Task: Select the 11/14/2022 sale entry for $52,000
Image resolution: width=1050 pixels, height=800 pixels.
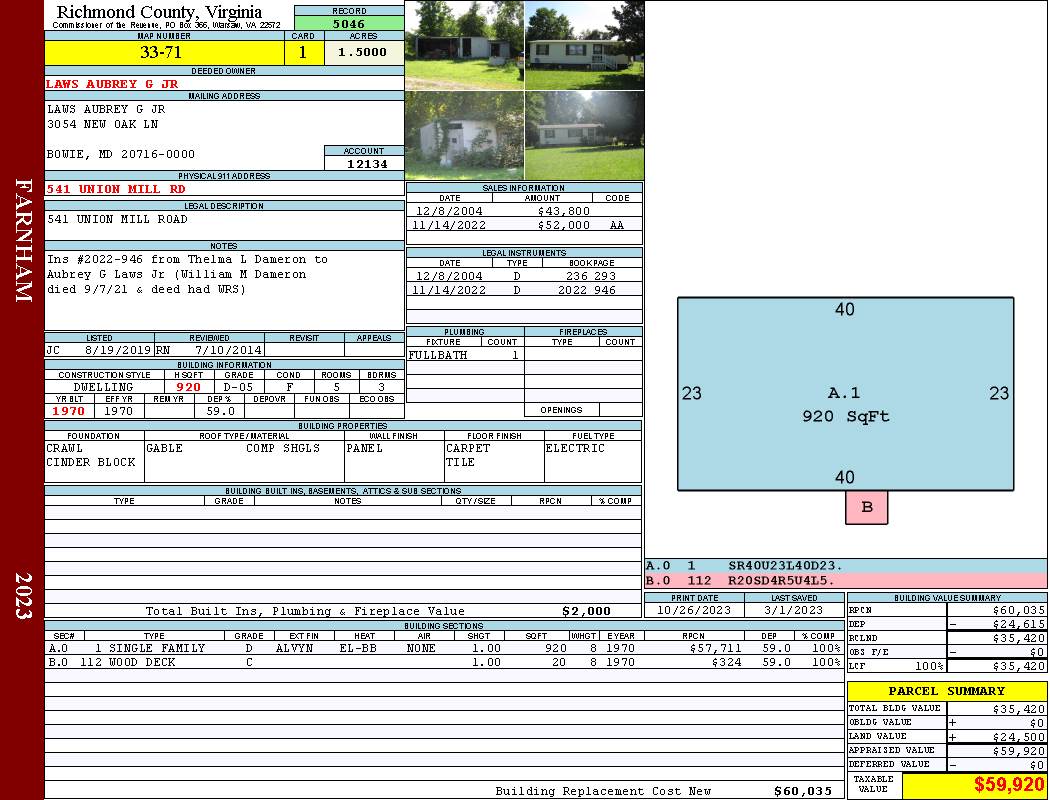Action: coord(524,226)
